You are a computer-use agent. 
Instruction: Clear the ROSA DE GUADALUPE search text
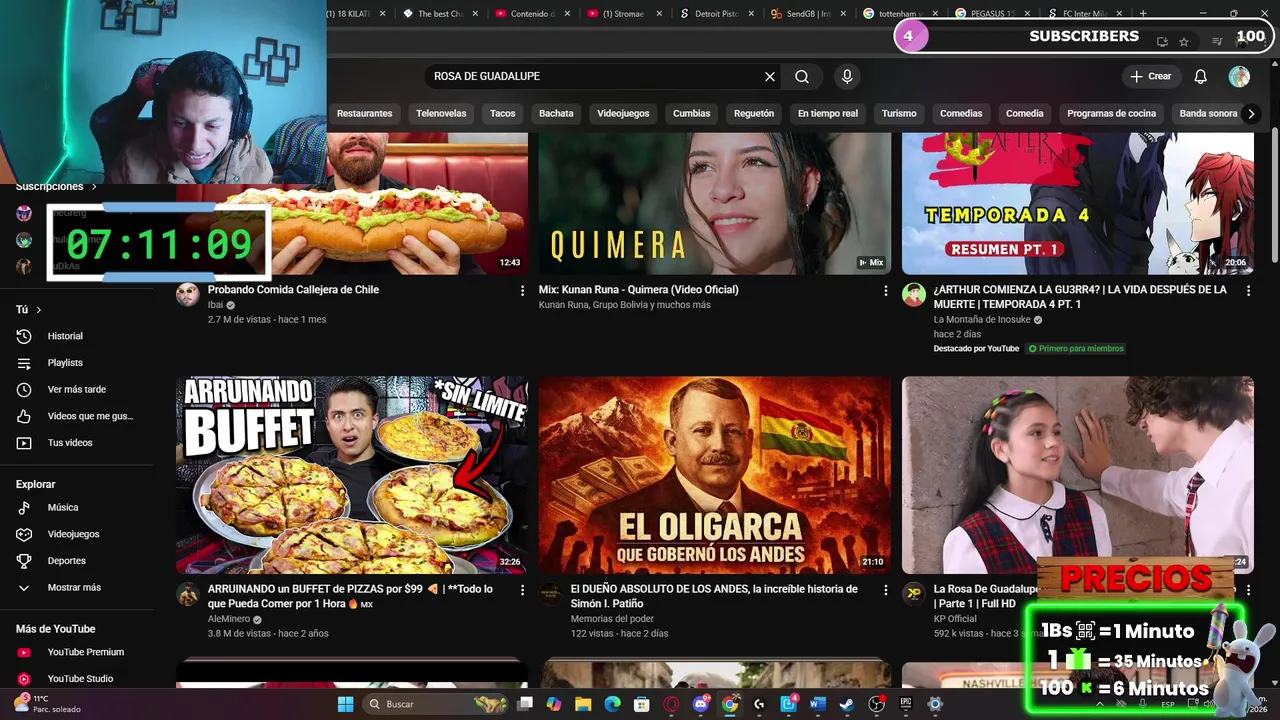click(770, 77)
